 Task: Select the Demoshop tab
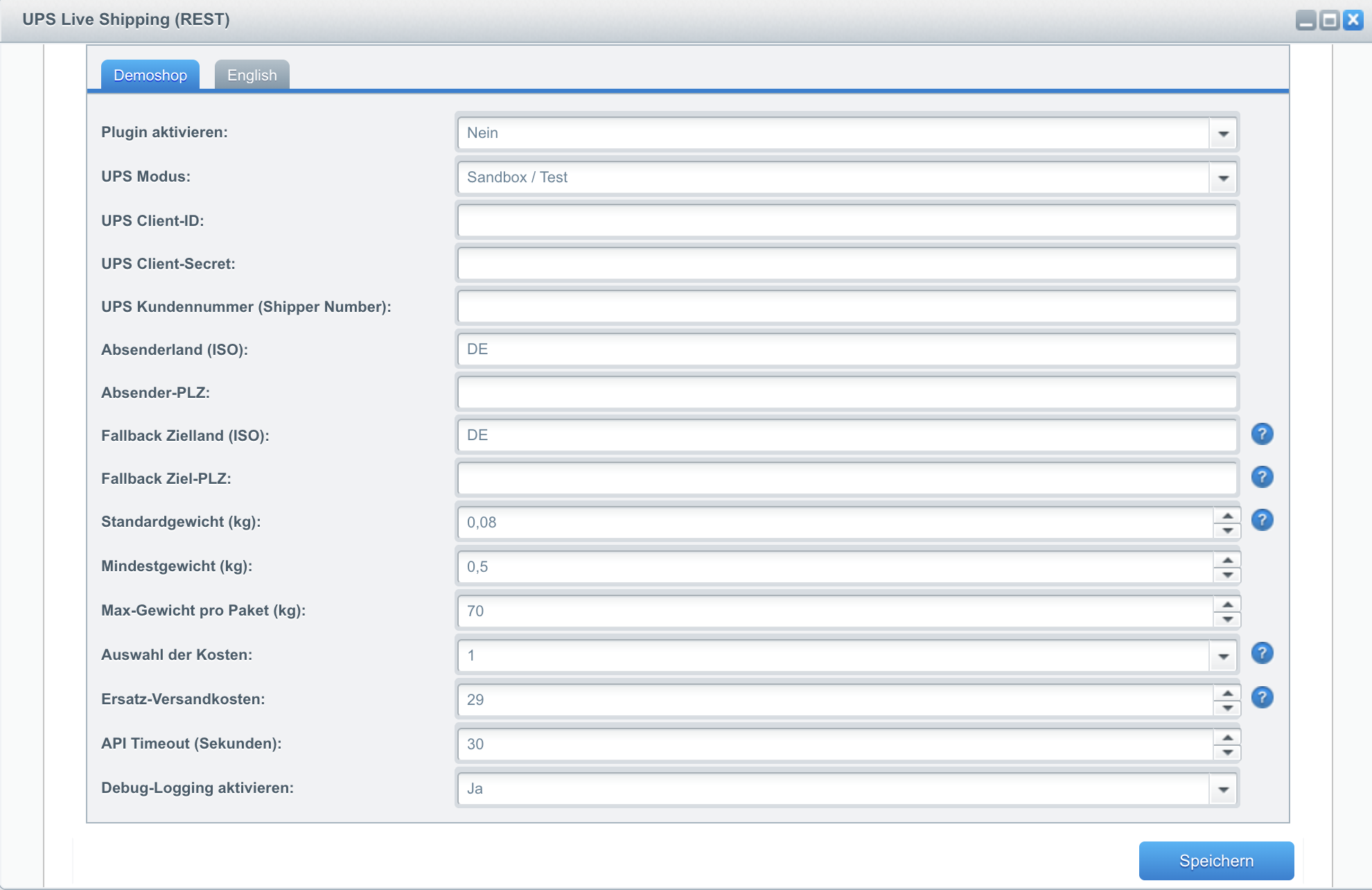(x=150, y=74)
